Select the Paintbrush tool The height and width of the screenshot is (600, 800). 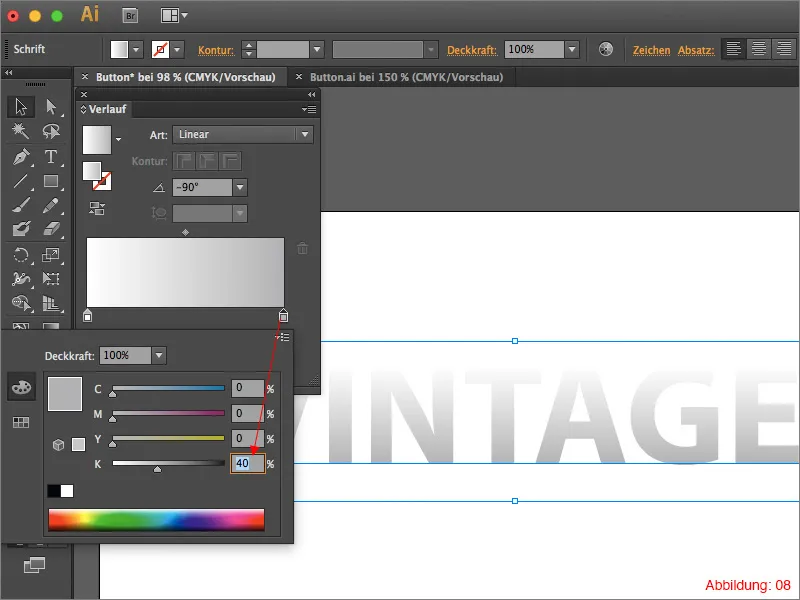21,205
